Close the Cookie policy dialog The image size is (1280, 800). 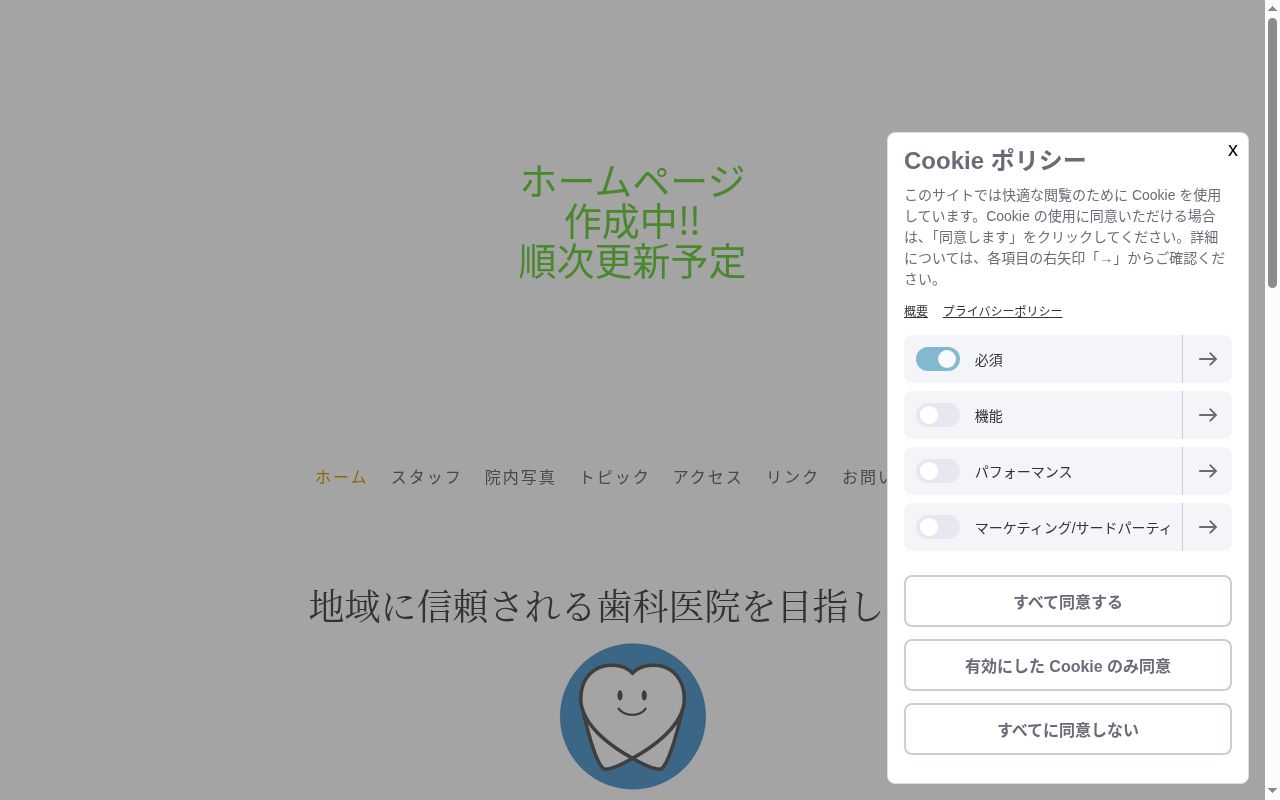1232,150
